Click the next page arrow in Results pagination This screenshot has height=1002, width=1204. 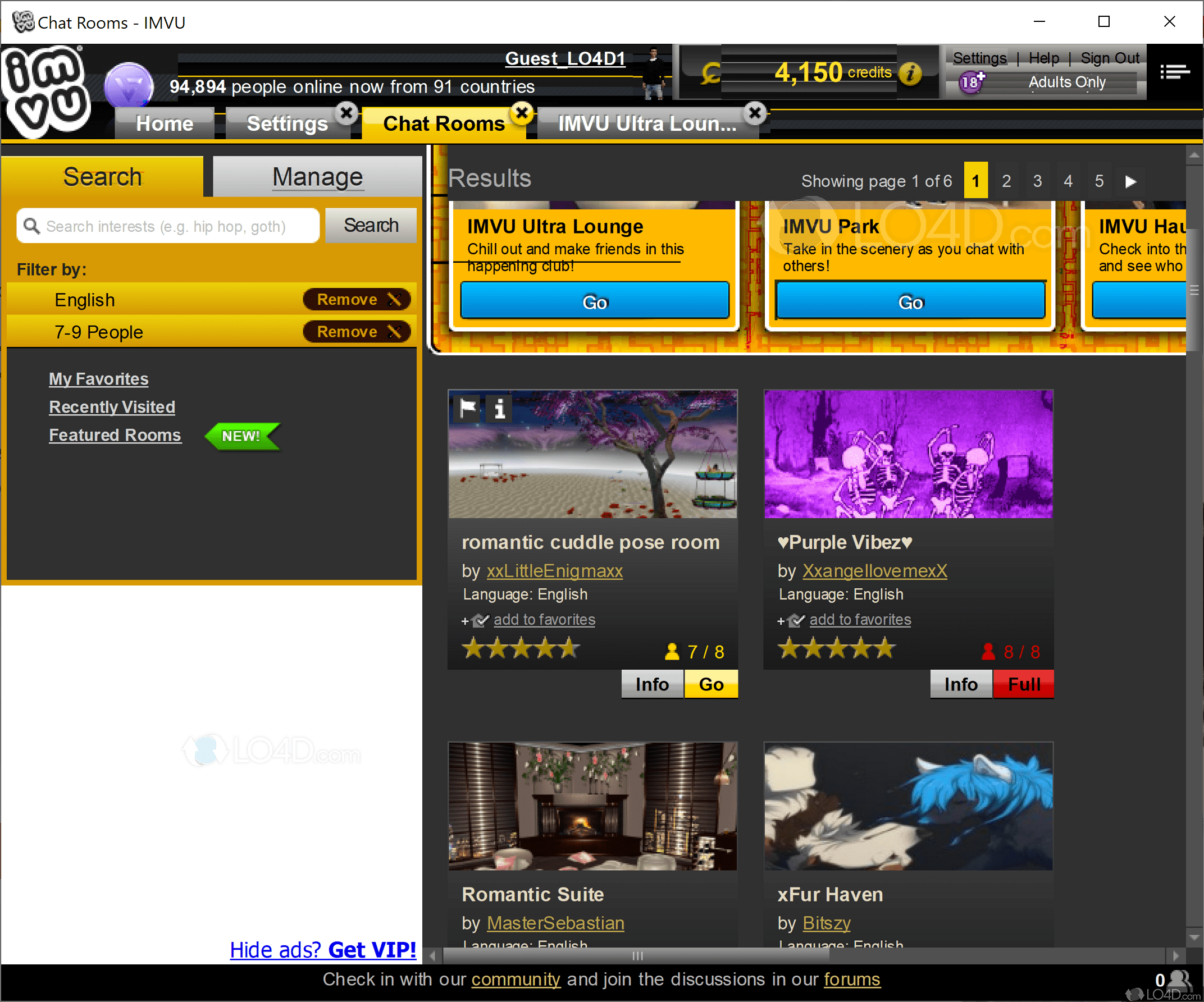[1130, 181]
